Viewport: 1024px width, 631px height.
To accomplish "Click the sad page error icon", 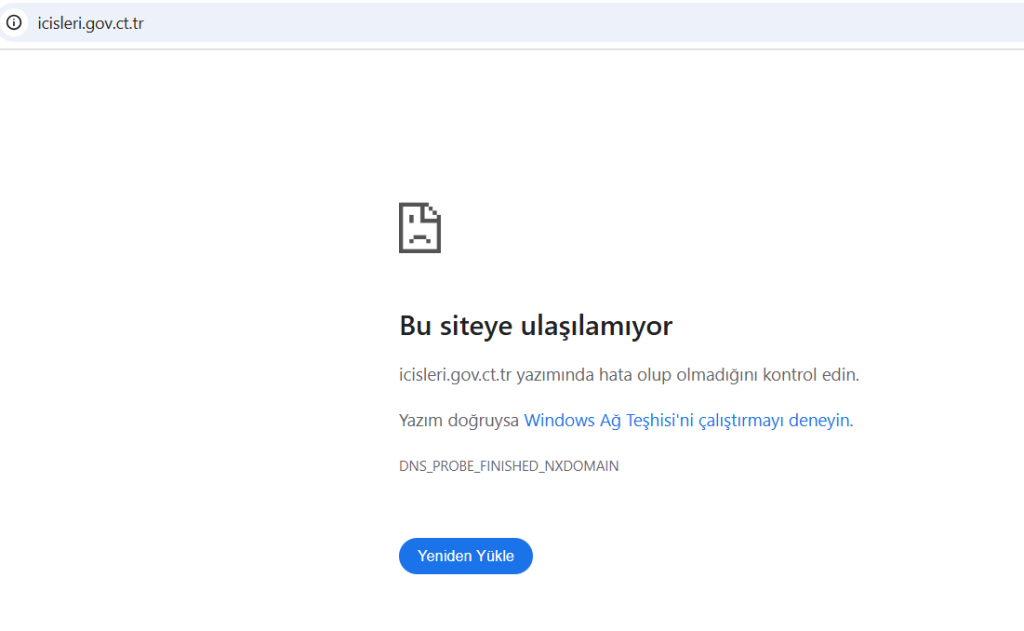I will click(x=420, y=228).
